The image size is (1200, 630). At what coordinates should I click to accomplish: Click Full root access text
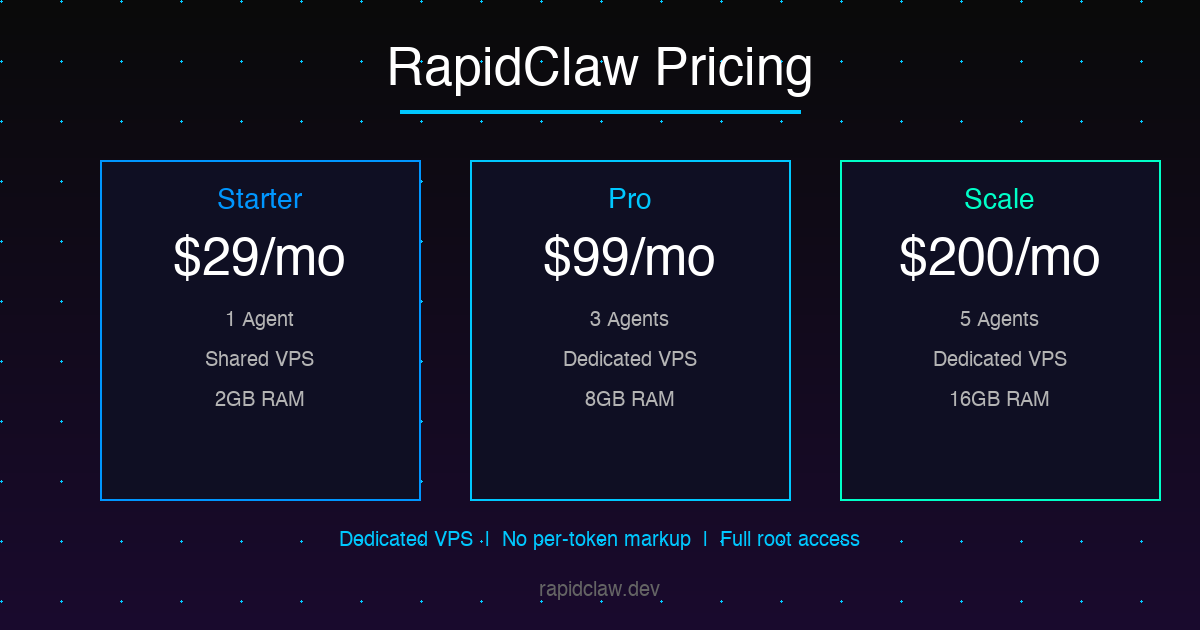[790, 539]
